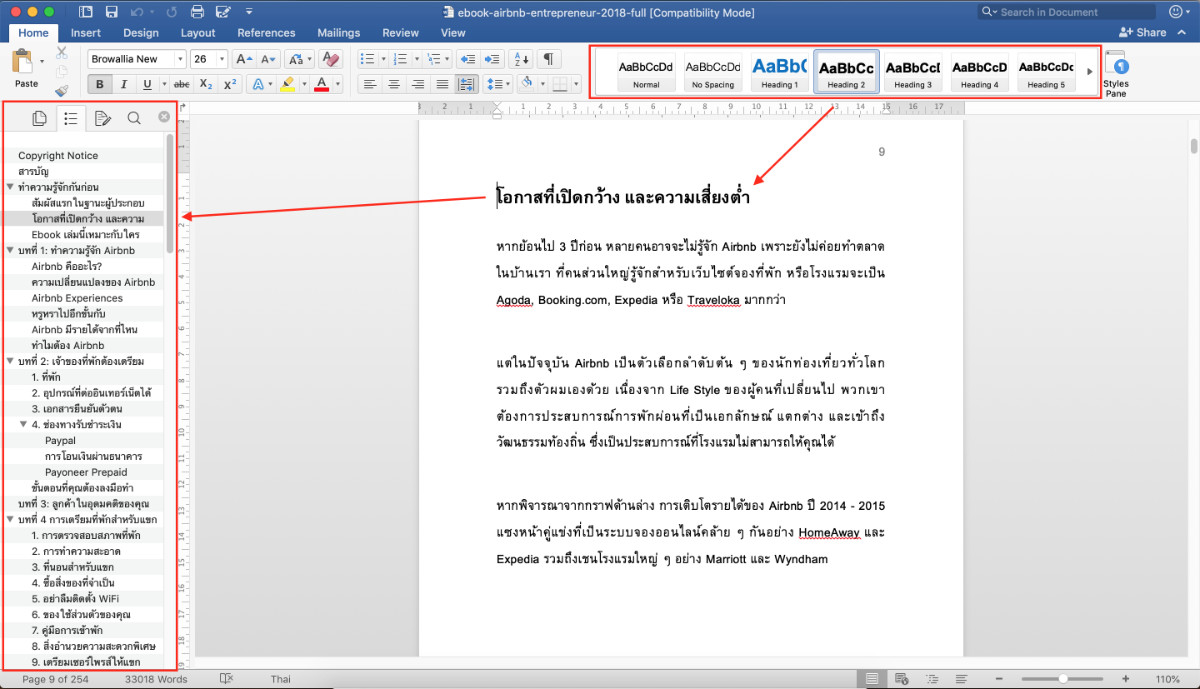Decrease font size with the smaller A
Image resolution: width=1200 pixels, height=689 pixels.
268,59
